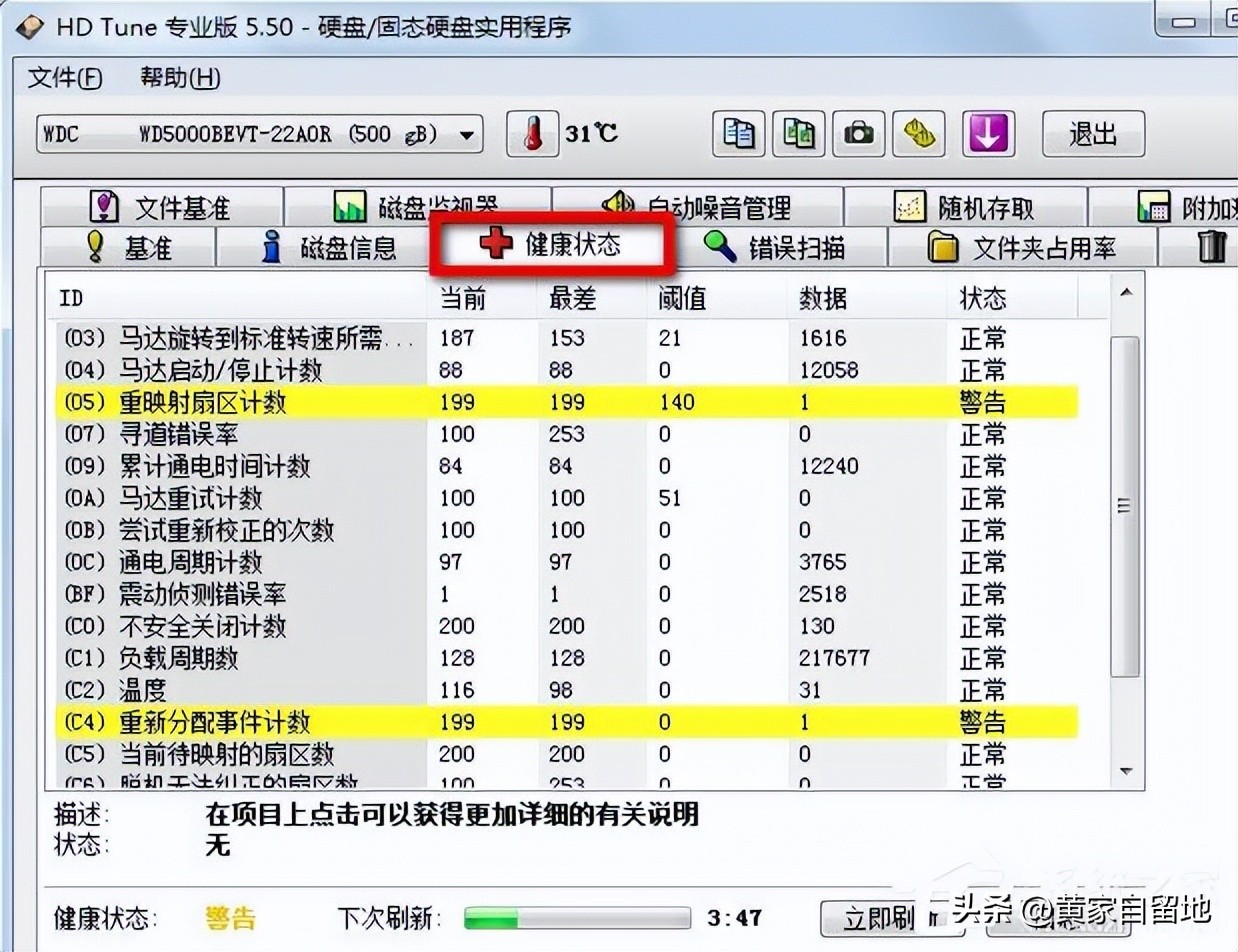Image resolution: width=1238 pixels, height=952 pixels.
Task: Click the 退出 exit button
Action: point(1092,133)
